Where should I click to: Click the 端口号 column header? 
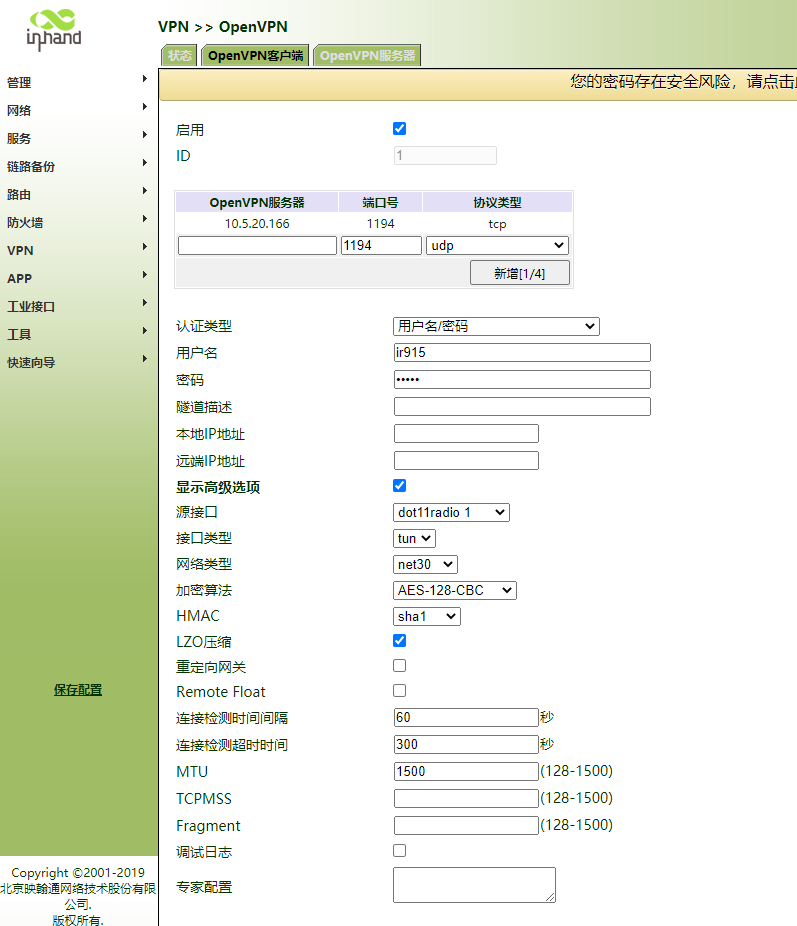pos(380,203)
